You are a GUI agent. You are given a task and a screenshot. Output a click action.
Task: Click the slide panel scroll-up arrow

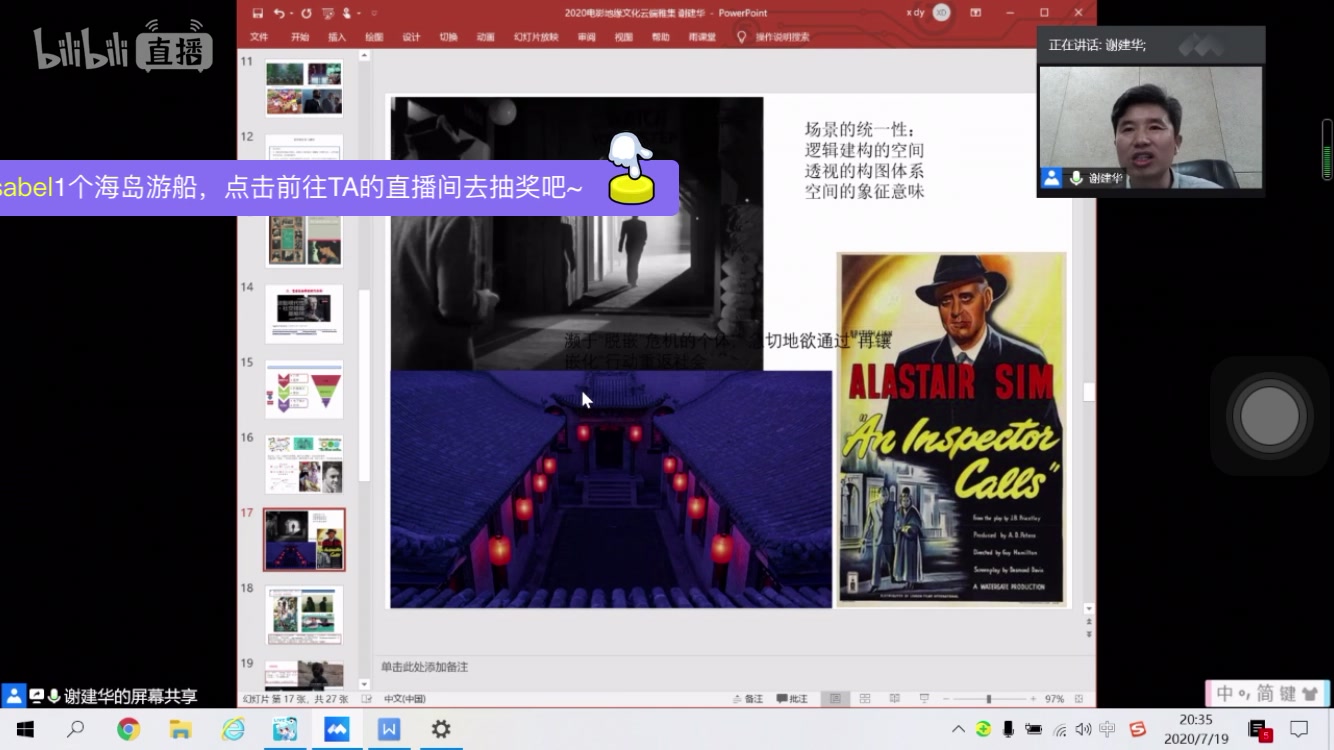point(364,57)
